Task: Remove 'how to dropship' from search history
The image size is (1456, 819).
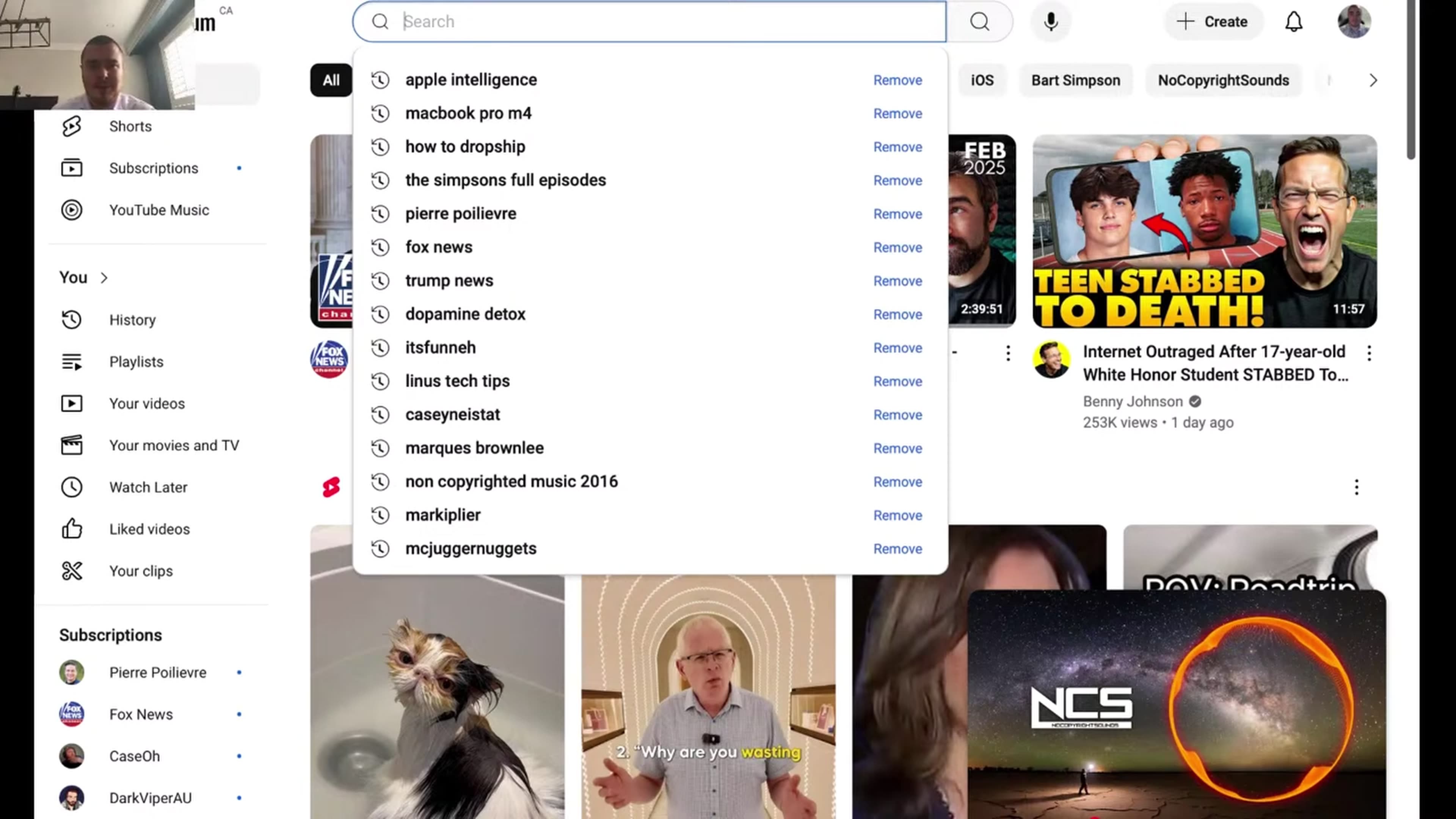Action: click(x=897, y=147)
